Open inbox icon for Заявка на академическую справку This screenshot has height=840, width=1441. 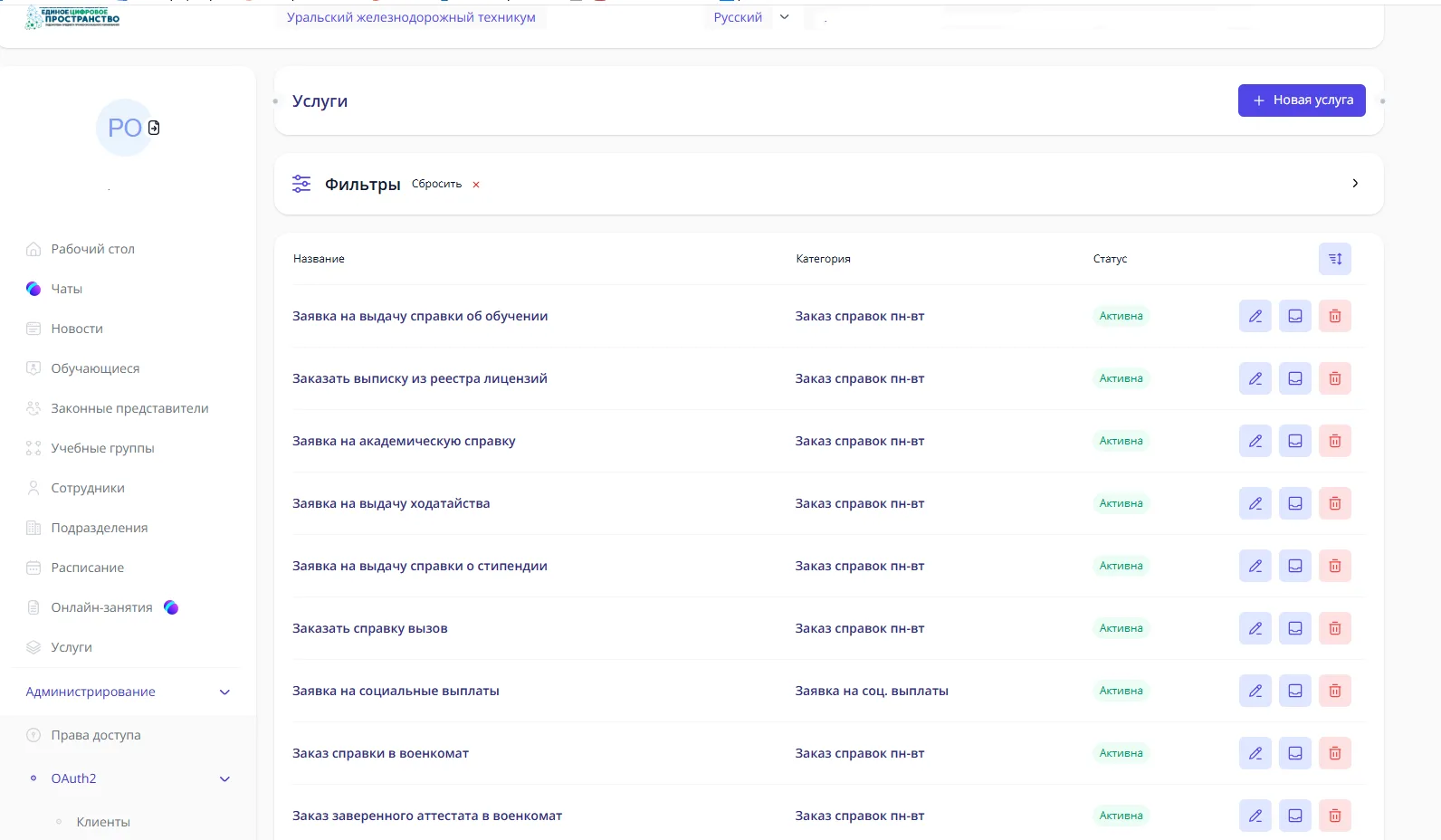click(x=1294, y=441)
